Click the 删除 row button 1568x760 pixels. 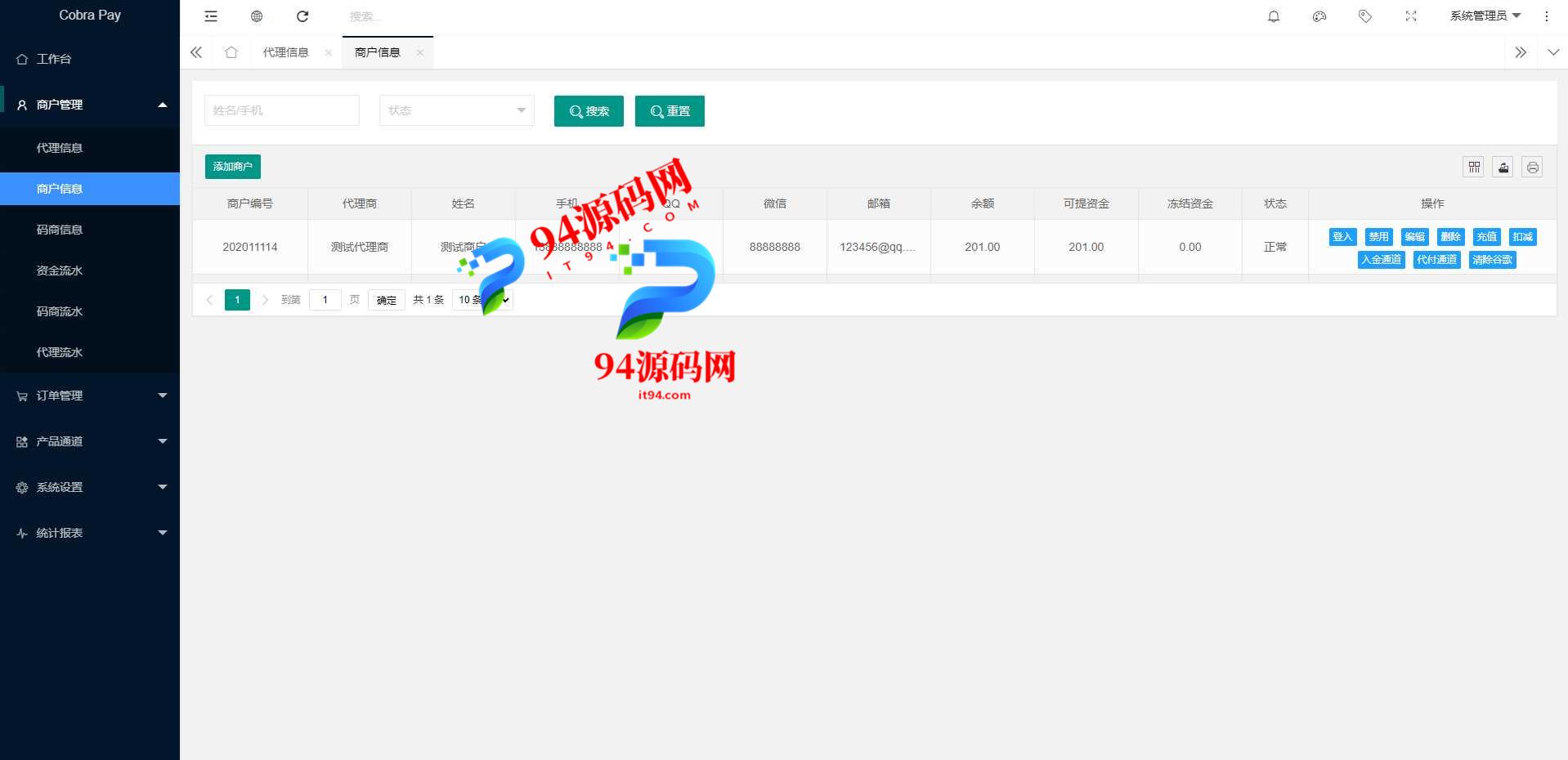[1450, 237]
